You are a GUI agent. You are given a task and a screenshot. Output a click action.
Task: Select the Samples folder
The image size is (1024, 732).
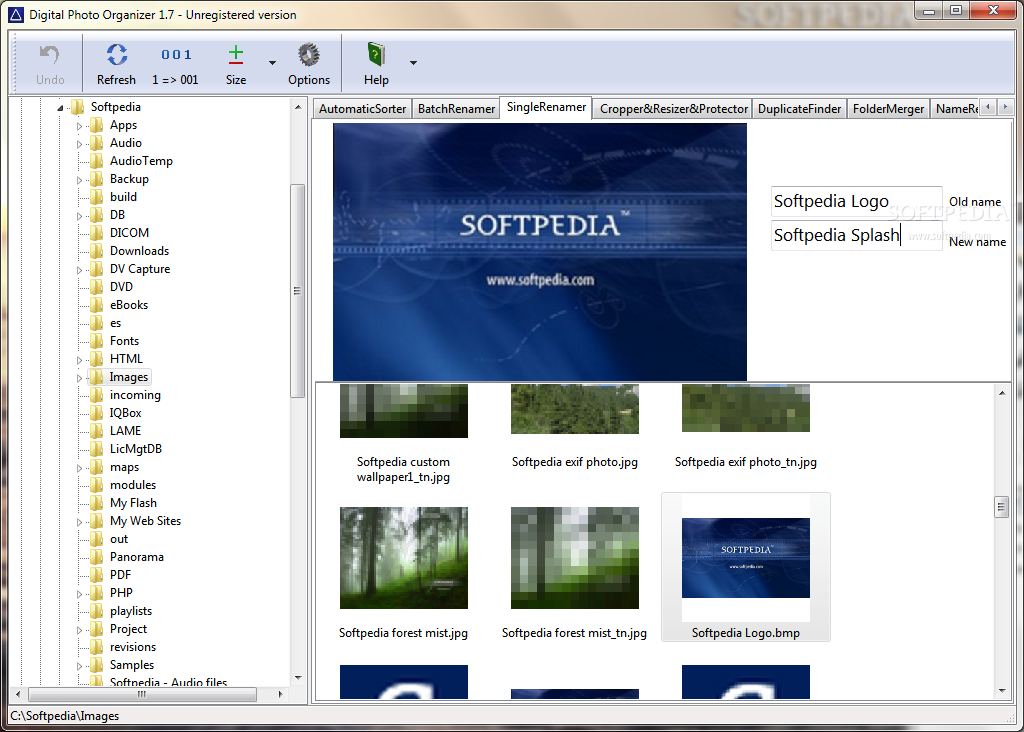(132, 665)
